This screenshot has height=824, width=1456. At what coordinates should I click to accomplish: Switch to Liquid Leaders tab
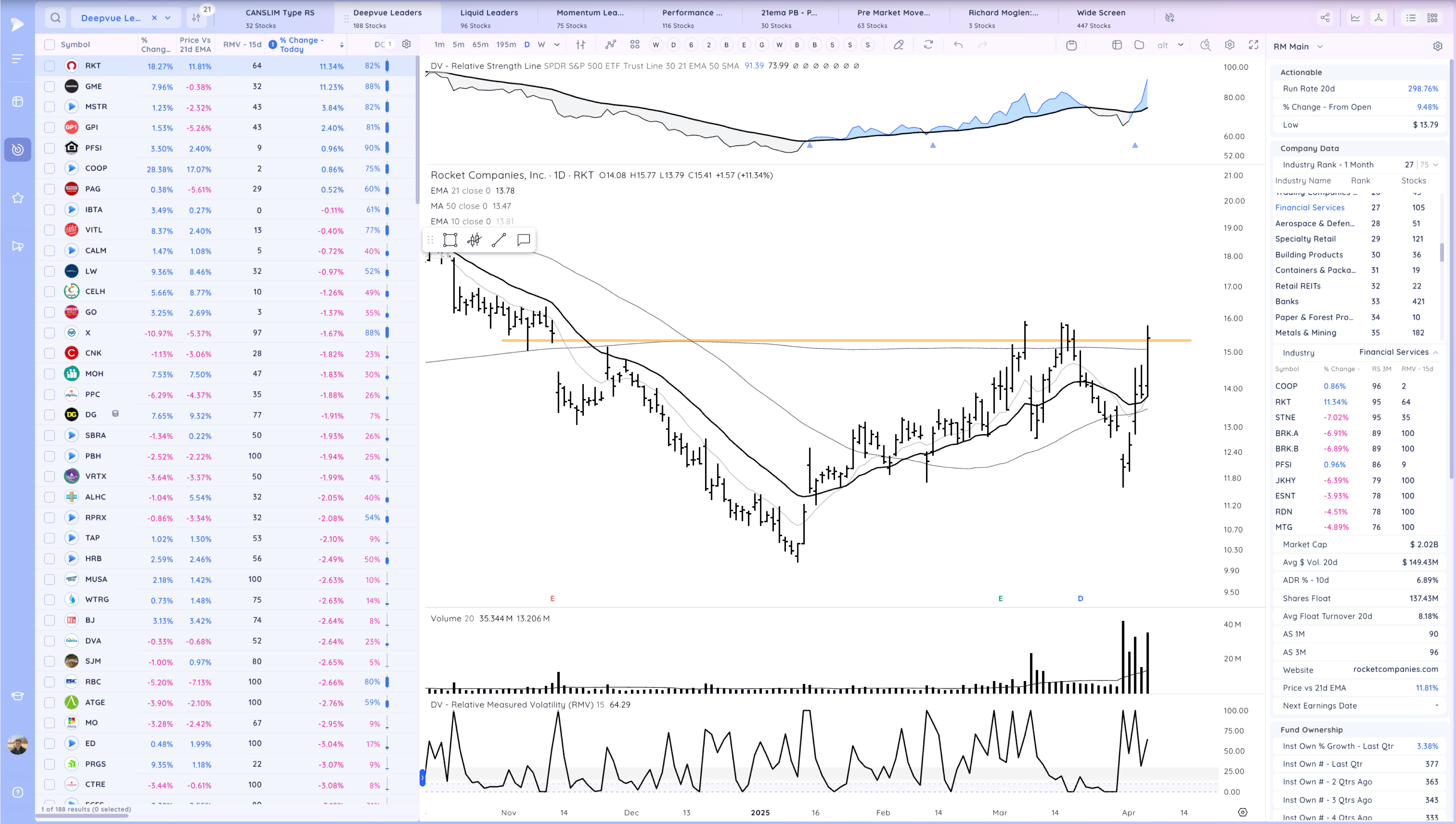tap(489, 18)
